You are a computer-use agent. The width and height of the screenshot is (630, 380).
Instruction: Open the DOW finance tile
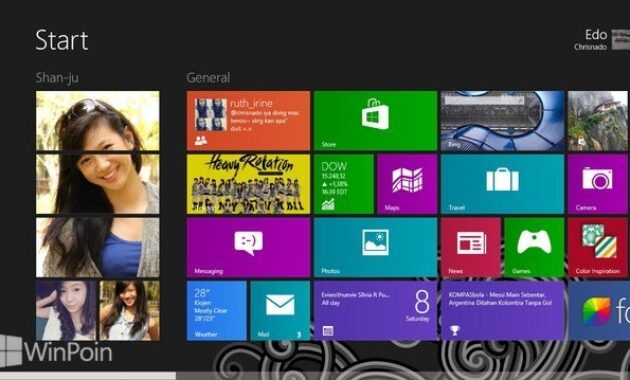pos(344,184)
